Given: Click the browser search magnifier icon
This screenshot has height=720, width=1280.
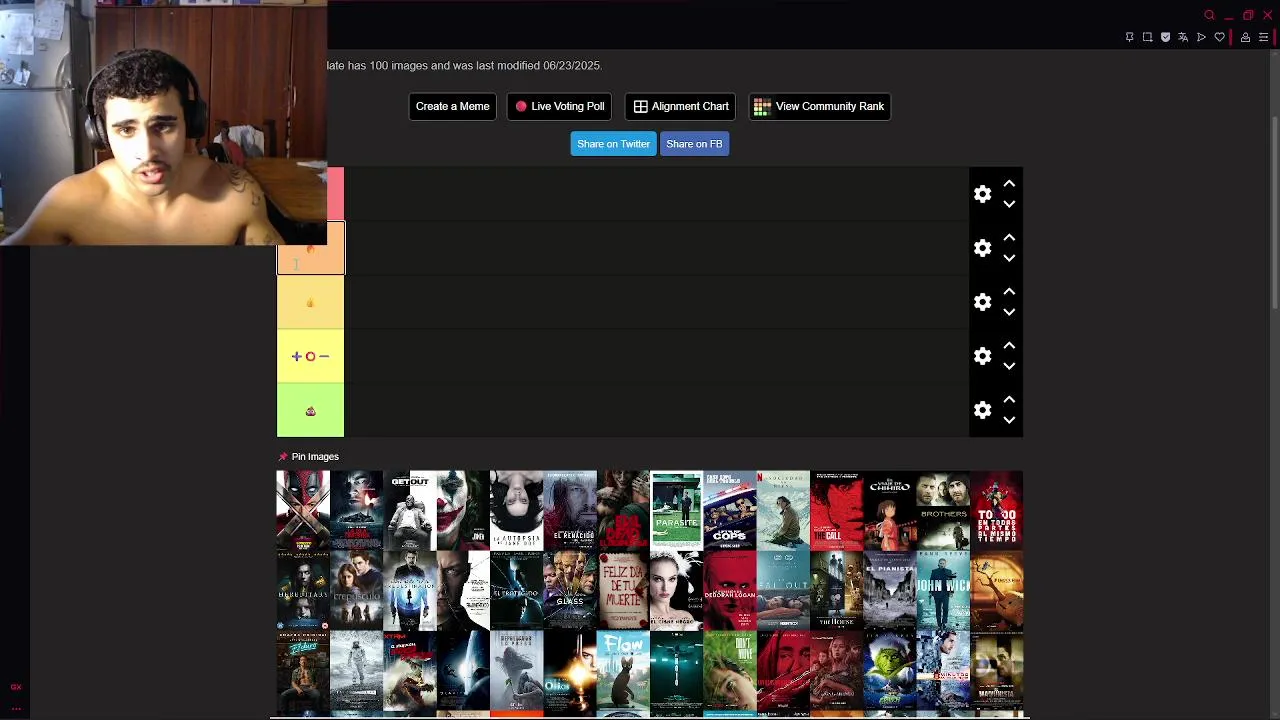Looking at the screenshot, I should click(x=1209, y=15).
